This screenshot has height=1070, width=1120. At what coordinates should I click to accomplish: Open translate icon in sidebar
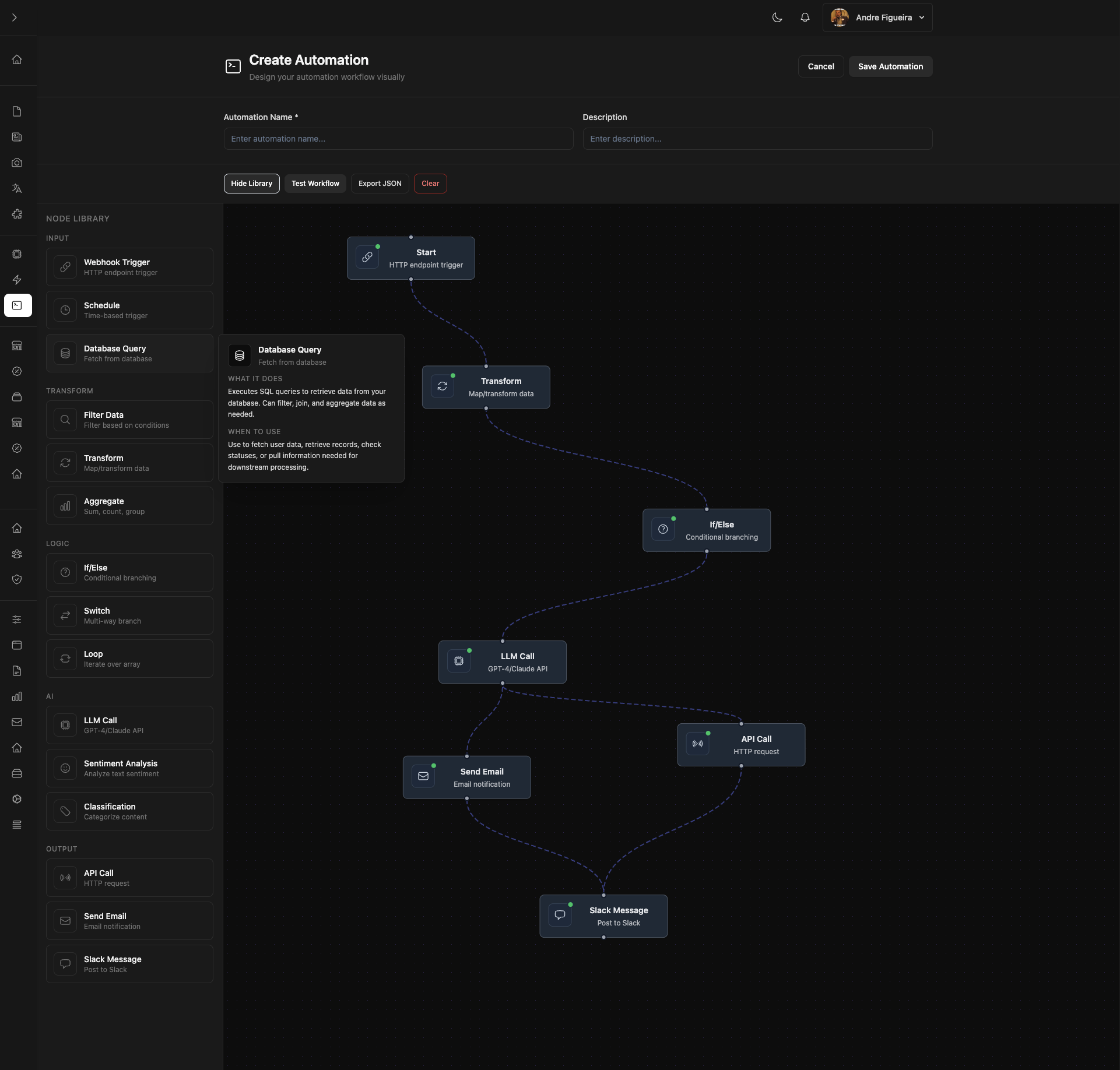click(x=17, y=188)
